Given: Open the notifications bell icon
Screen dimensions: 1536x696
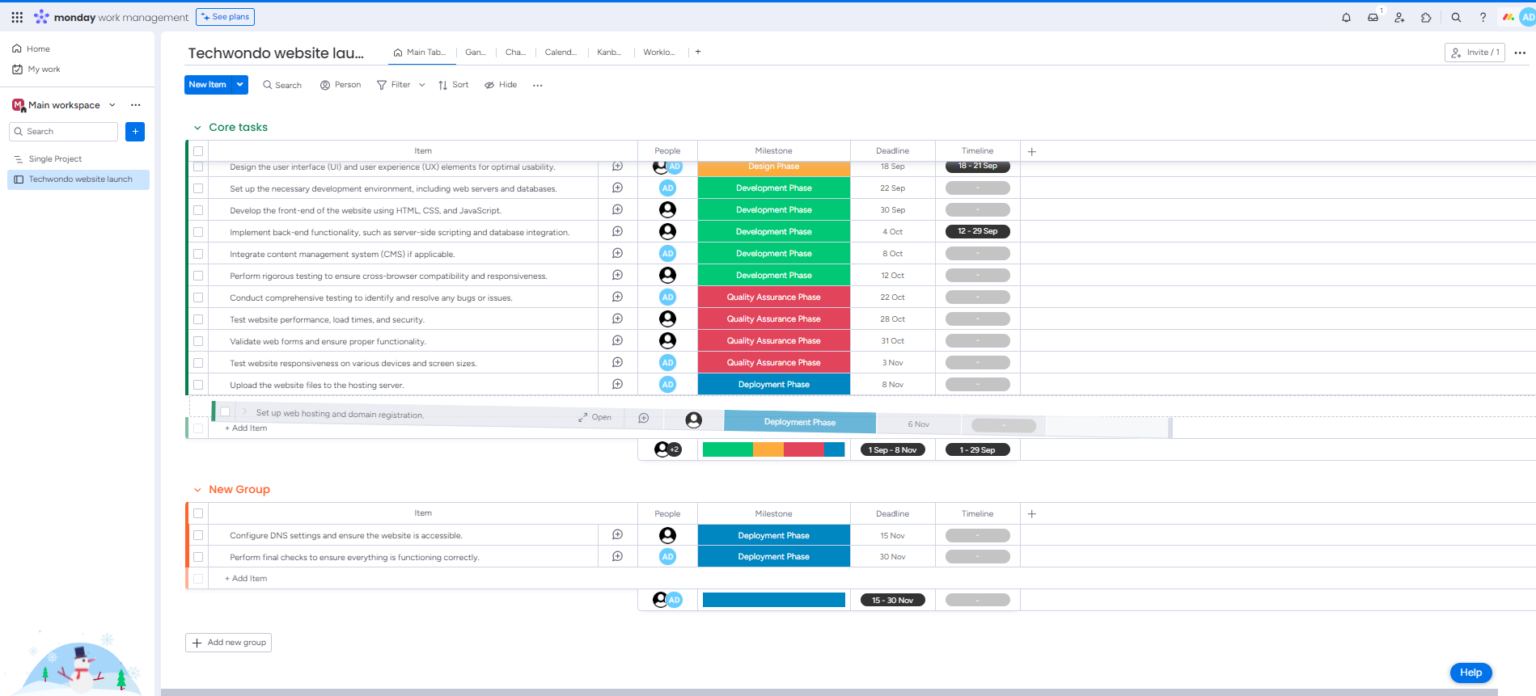Looking at the screenshot, I should pyautogui.click(x=1345, y=16).
